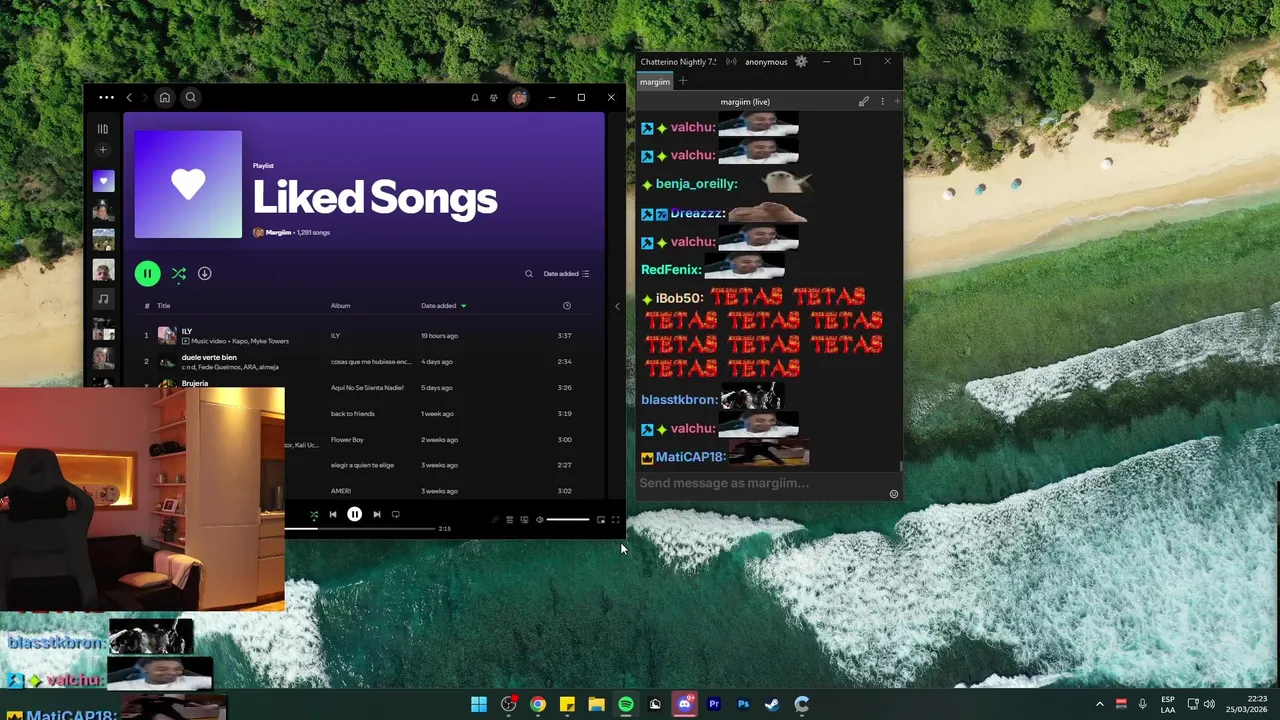Open Google Chrome from the taskbar

(538, 704)
